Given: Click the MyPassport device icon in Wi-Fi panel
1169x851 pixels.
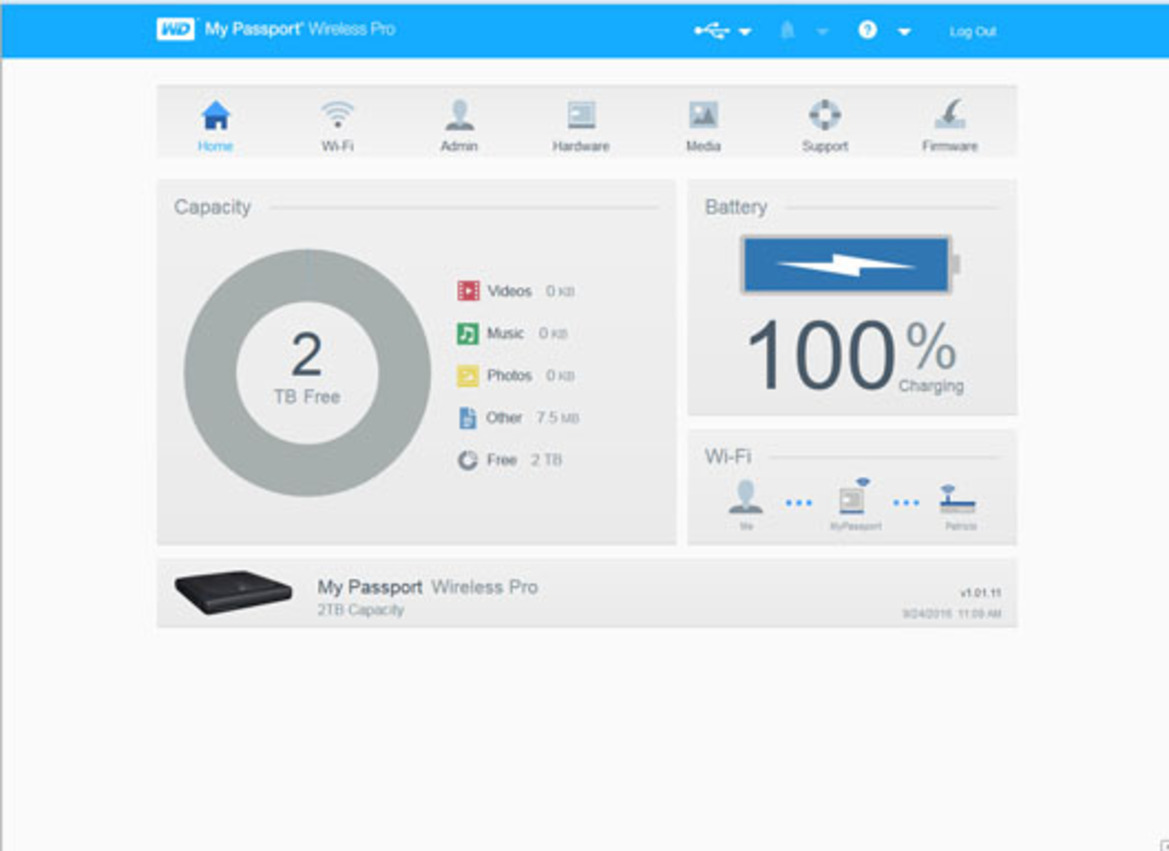Looking at the screenshot, I should 853,497.
